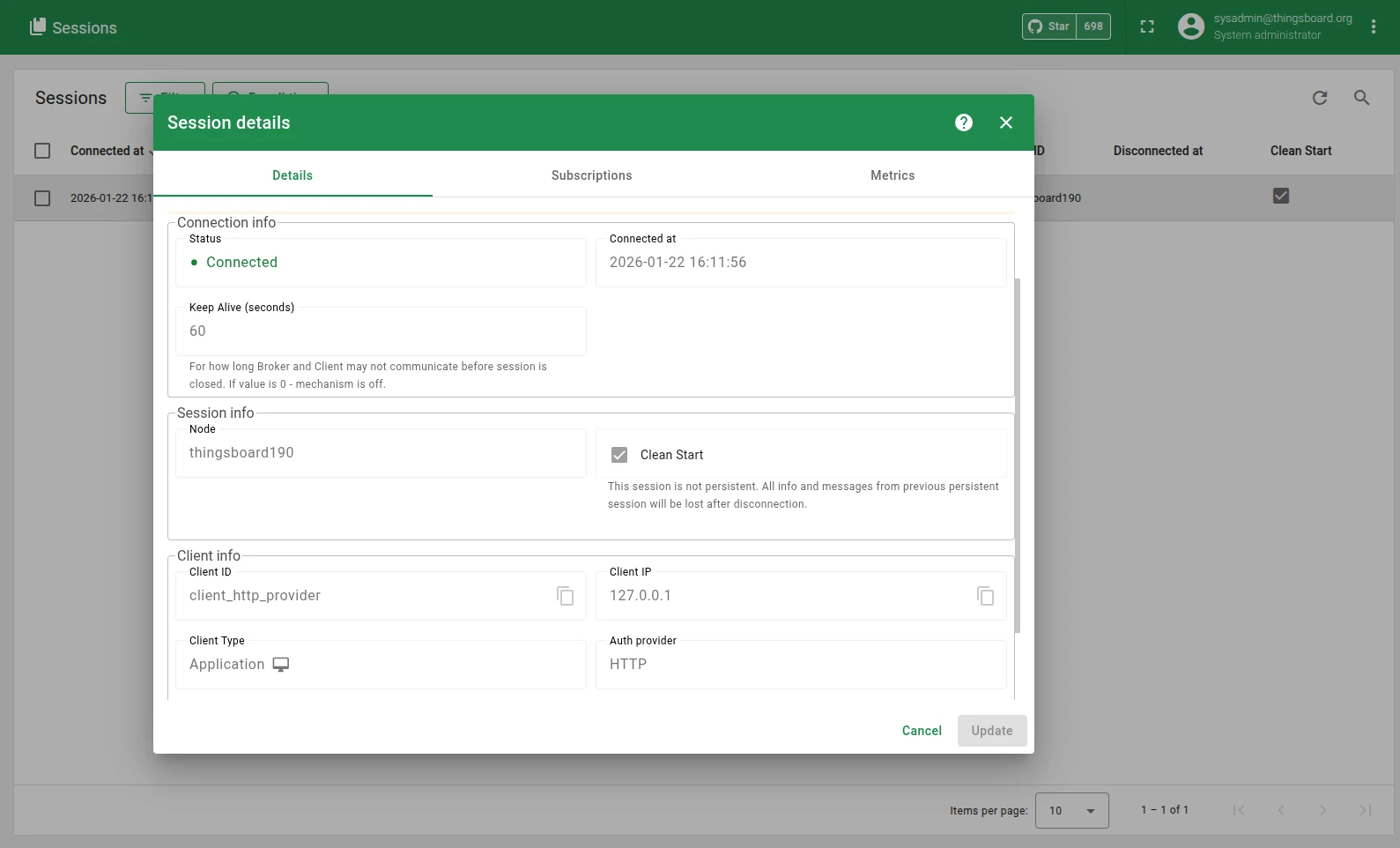Screen dimensions: 1400x848
Task: Copy the Client IP value
Action: (986, 596)
